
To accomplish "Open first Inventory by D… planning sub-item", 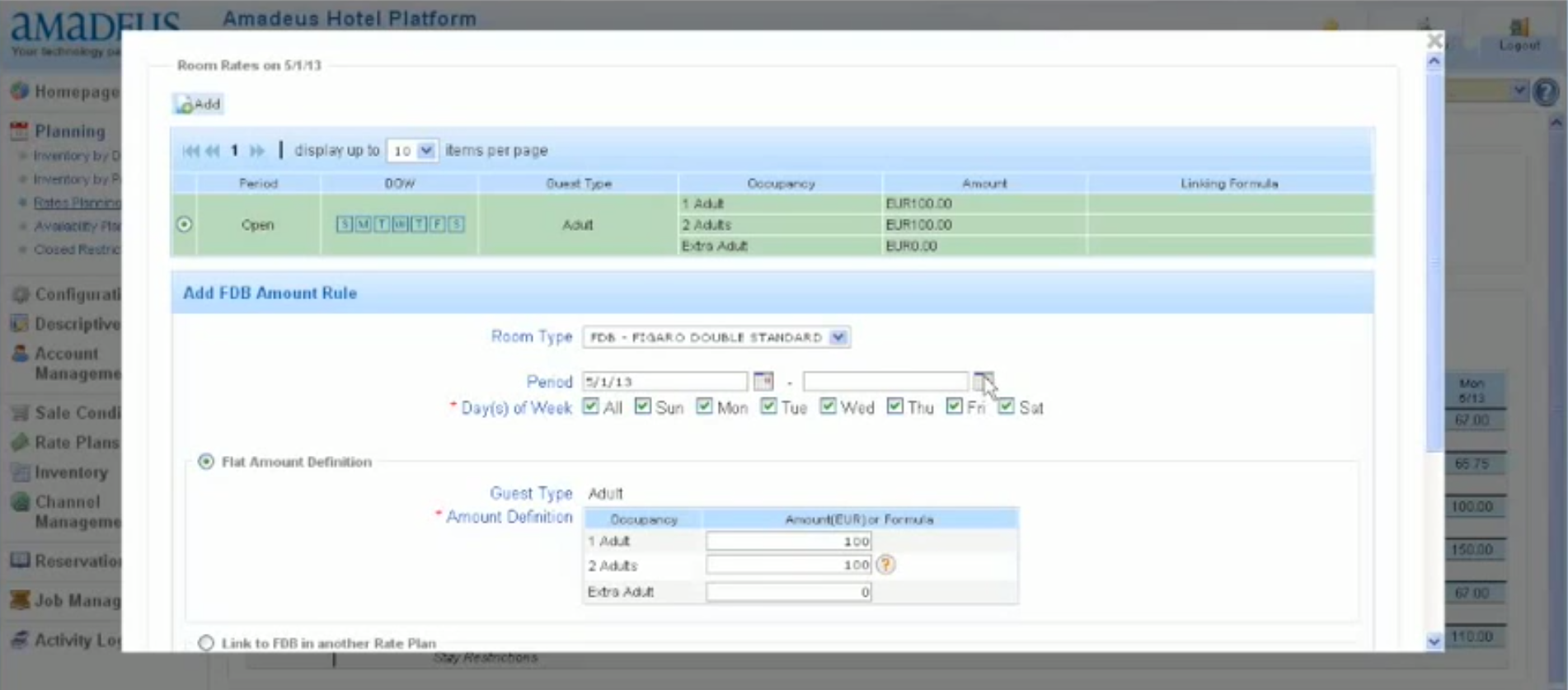I will tap(76, 156).
